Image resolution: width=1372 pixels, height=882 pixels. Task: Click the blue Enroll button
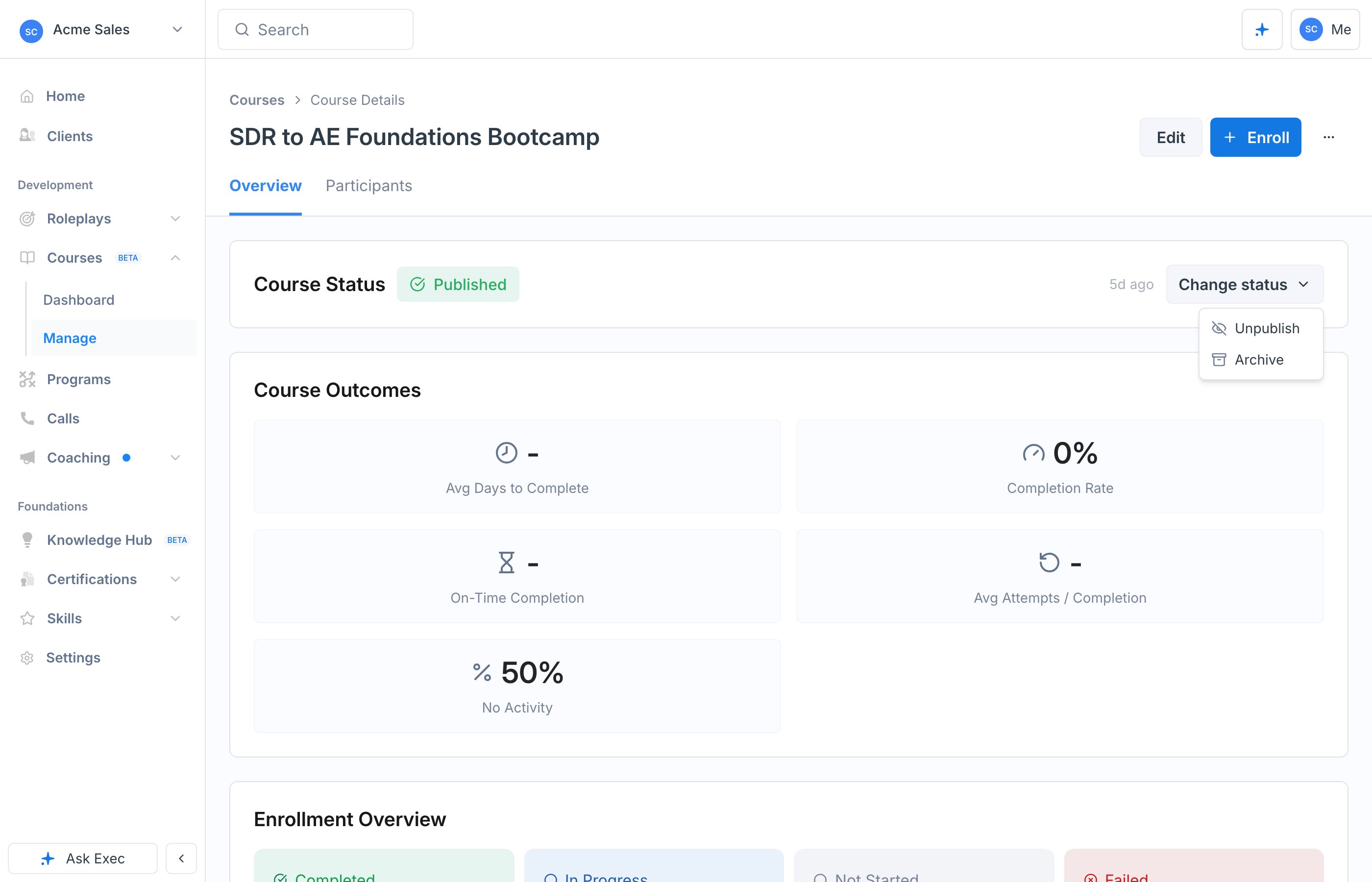point(1255,137)
